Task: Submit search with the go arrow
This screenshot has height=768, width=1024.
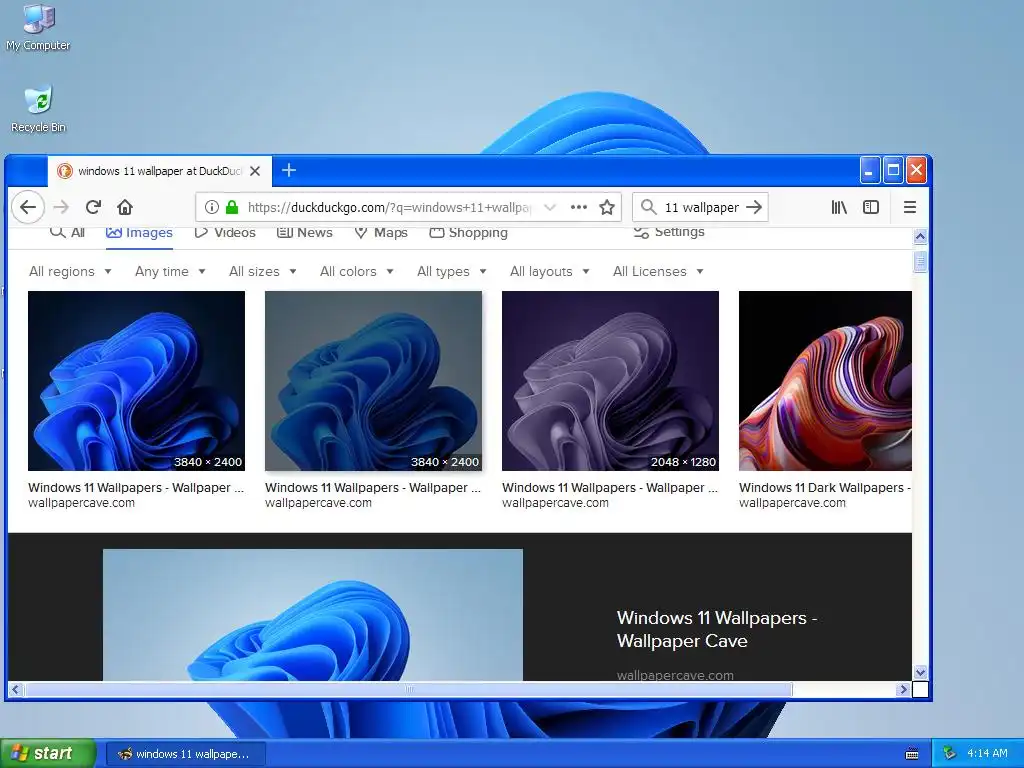Action: click(754, 208)
